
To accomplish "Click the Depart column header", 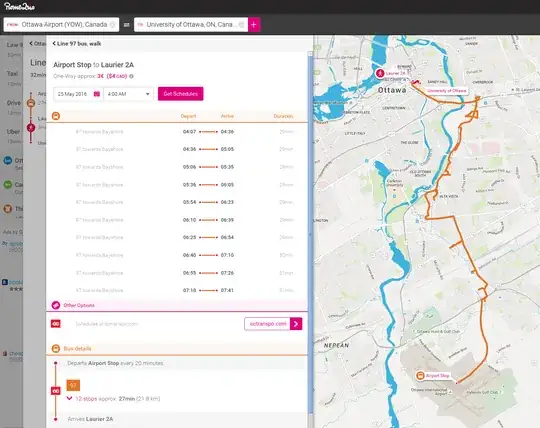I will [188, 116].
